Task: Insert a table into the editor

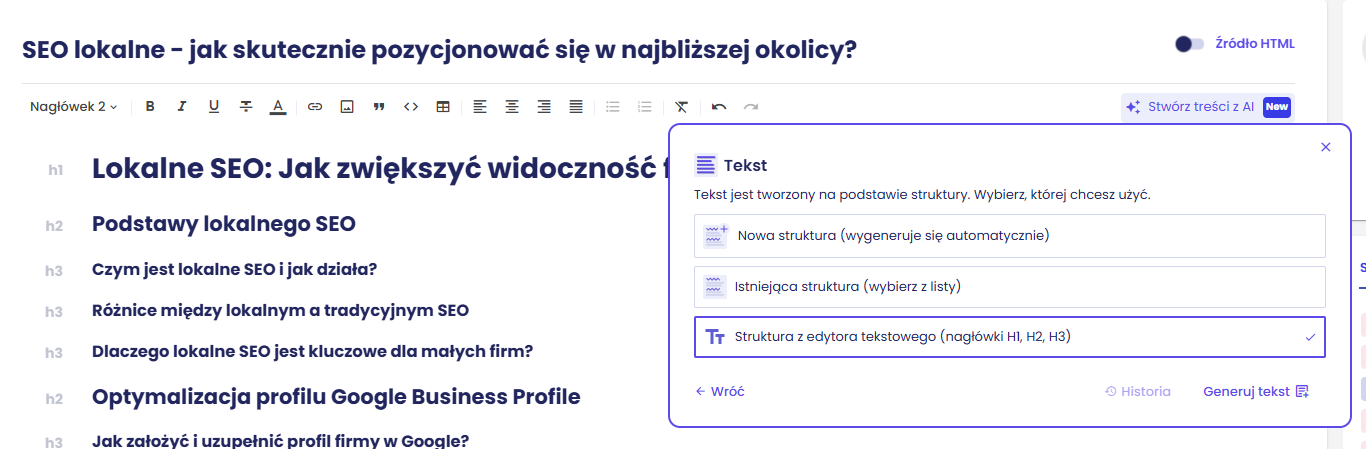Action: point(443,106)
